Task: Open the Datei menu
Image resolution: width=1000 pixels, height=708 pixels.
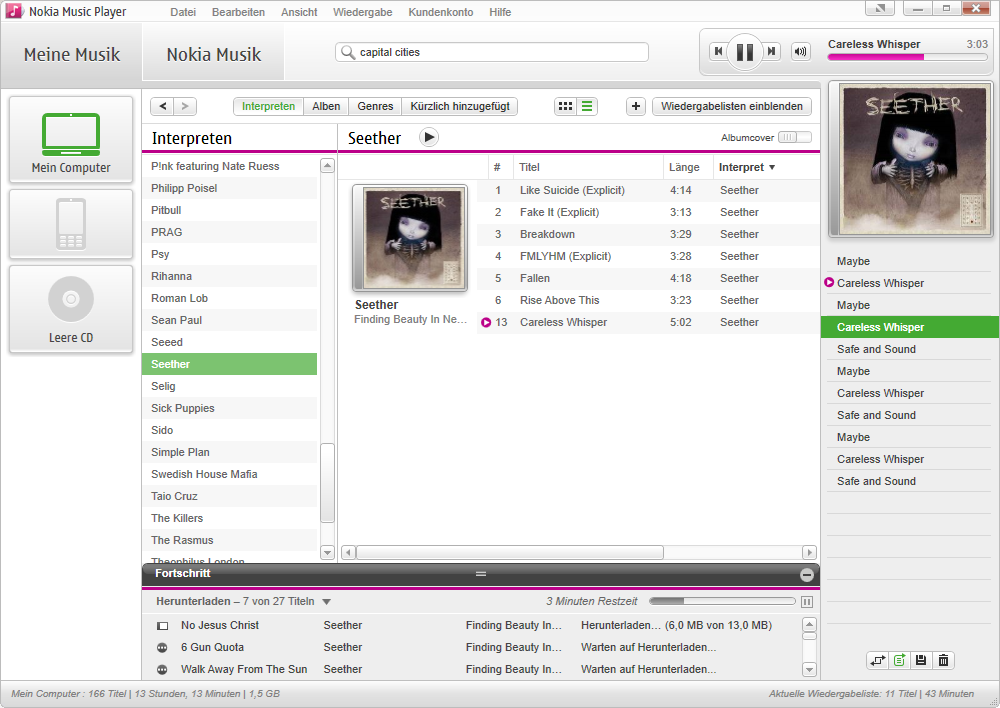Action: (x=182, y=12)
